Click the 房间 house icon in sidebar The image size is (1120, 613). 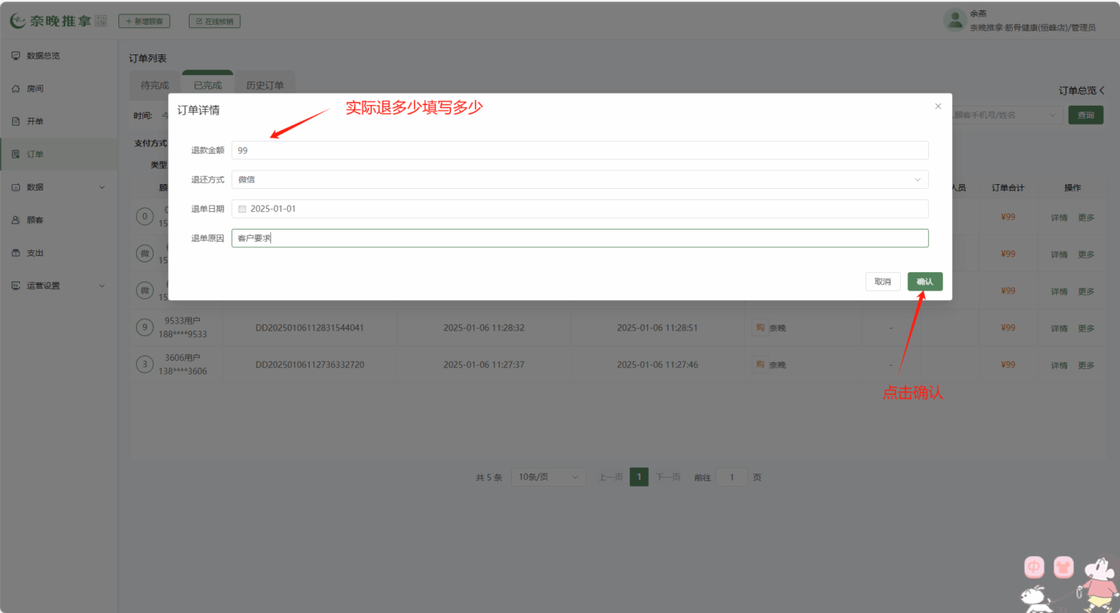(x=16, y=89)
